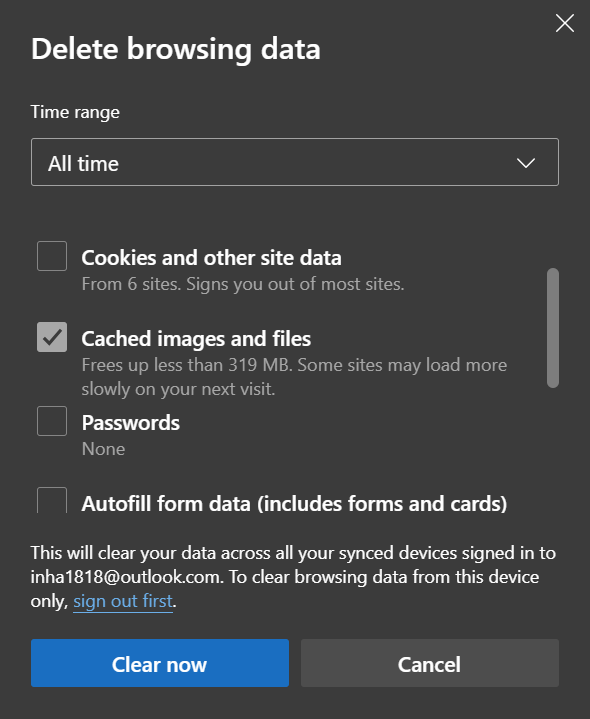This screenshot has height=719, width=590.
Task: Click the dropdown chevron arrow icon
Action: [x=526, y=162]
